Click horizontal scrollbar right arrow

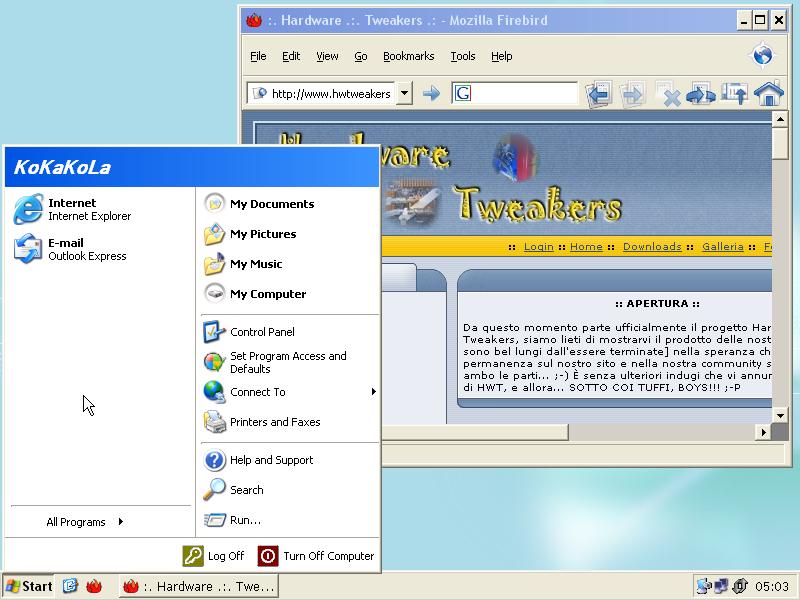763,432
